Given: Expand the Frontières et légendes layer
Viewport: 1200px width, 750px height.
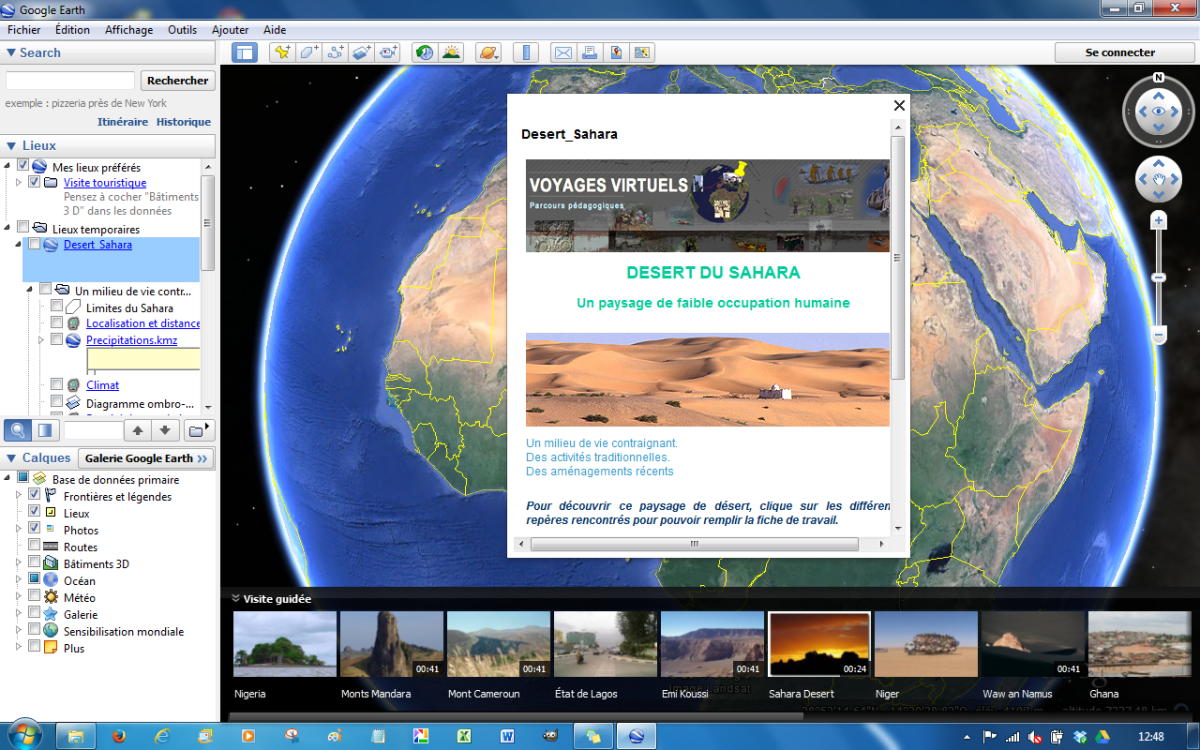Looking at the screenshot, I should 19,495.
